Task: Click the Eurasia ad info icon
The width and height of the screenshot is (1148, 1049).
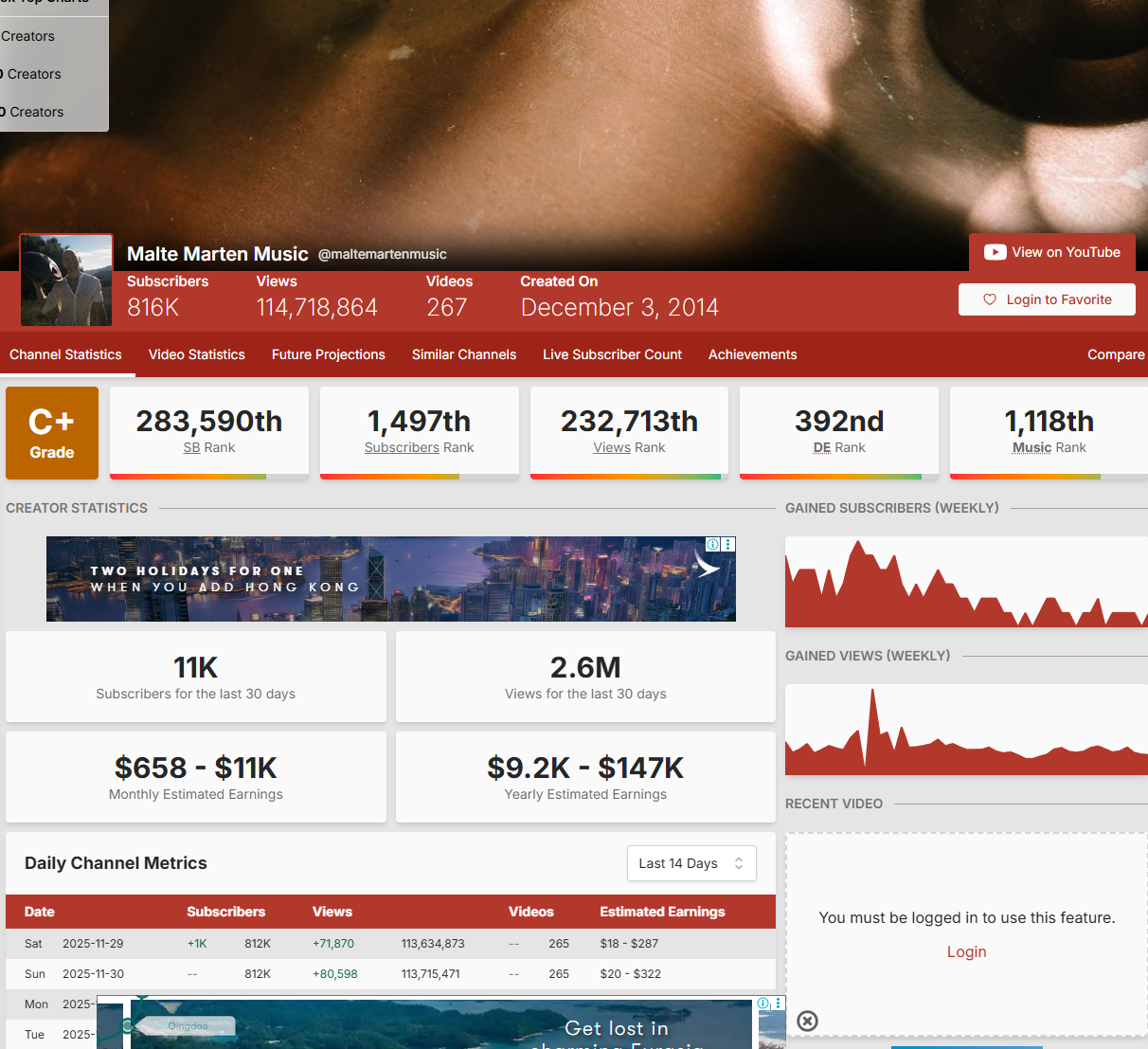Action: click(x=763, y=1003)
